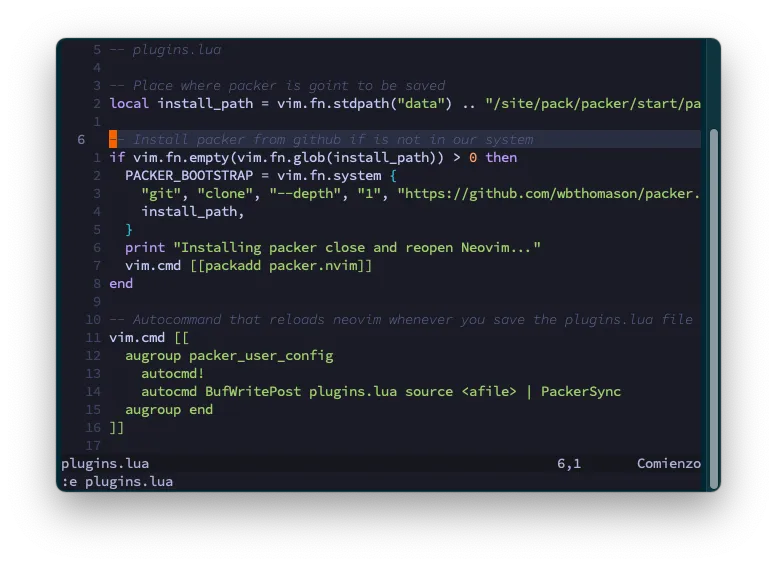The height and width of the screenshot is (566, 777).
Task: Click '[[packadd packer.nvim]]' text
Action: pyautogui.click(x=281, y=266)
